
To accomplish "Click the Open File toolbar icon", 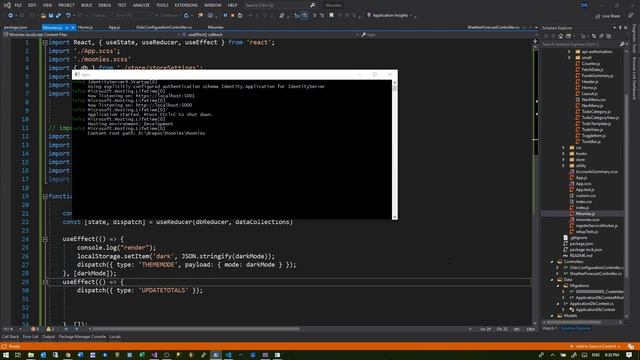I will click(x=43, y=16).
